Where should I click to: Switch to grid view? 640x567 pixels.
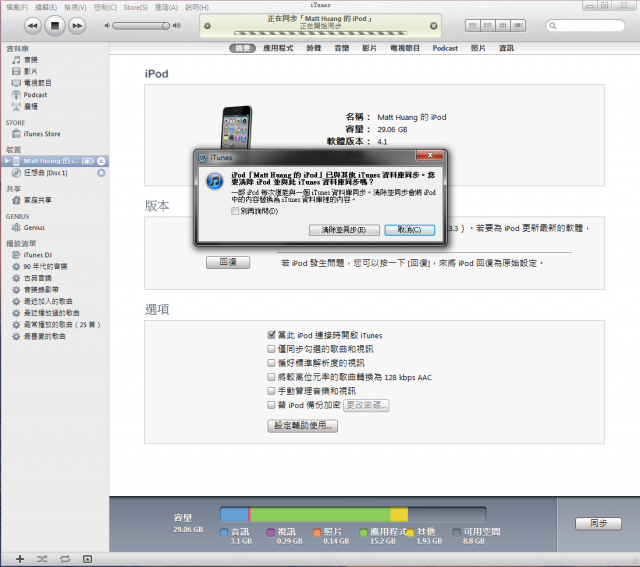pos(503,26)
